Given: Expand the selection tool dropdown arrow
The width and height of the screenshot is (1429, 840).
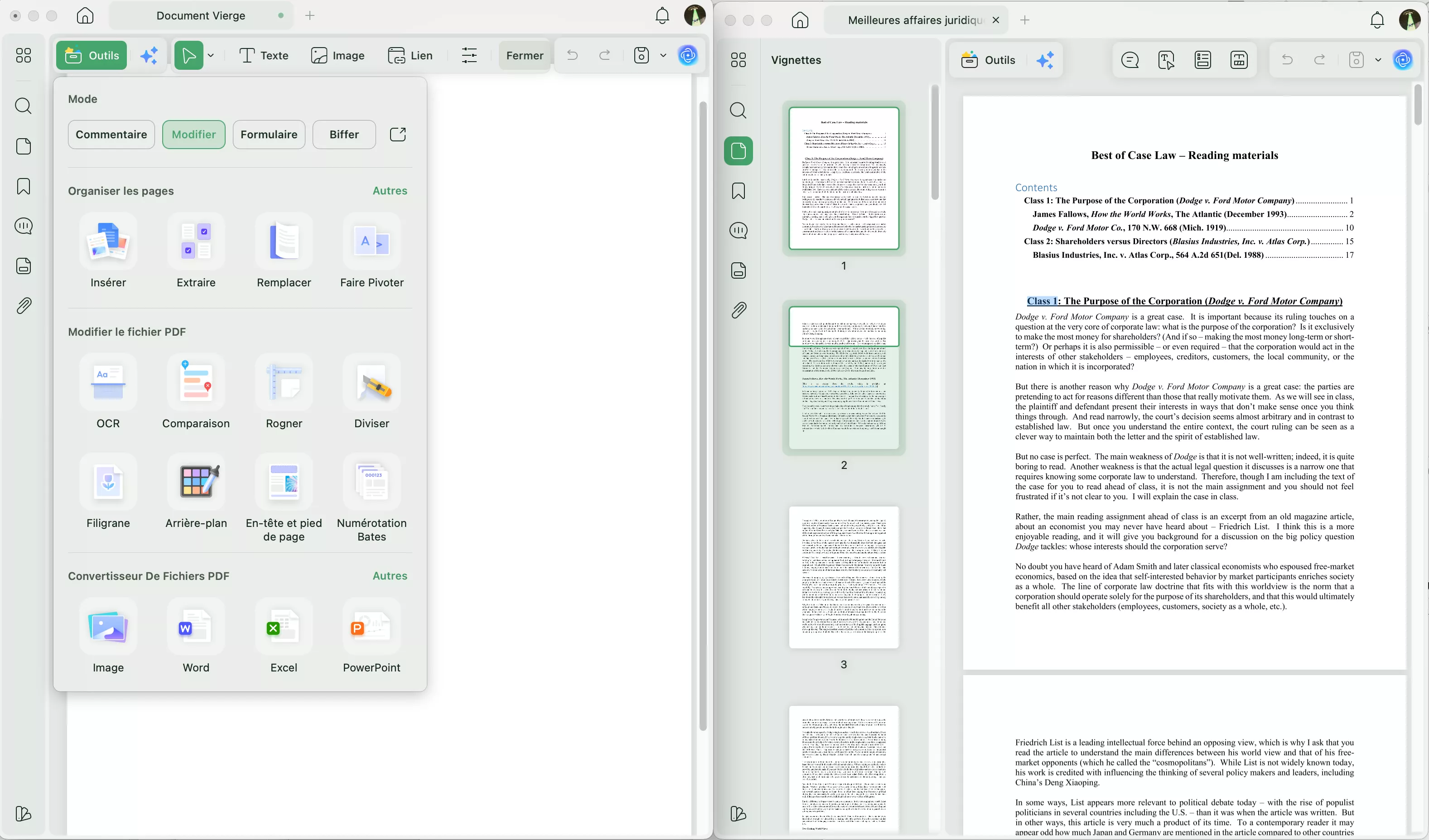Looking at the screenshot, I should point(211,56).
